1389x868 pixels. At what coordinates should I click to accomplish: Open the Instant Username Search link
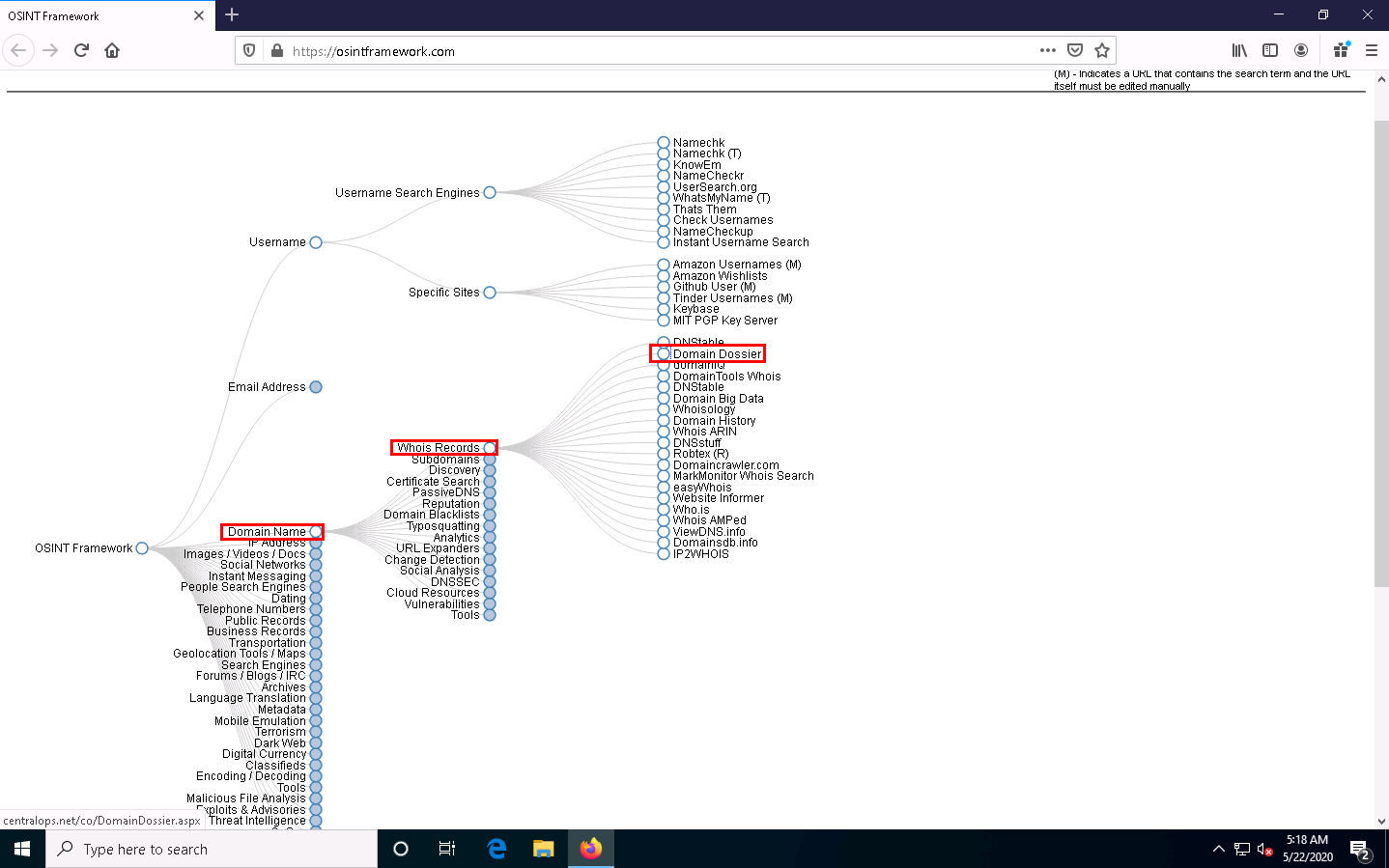(741, 242)
